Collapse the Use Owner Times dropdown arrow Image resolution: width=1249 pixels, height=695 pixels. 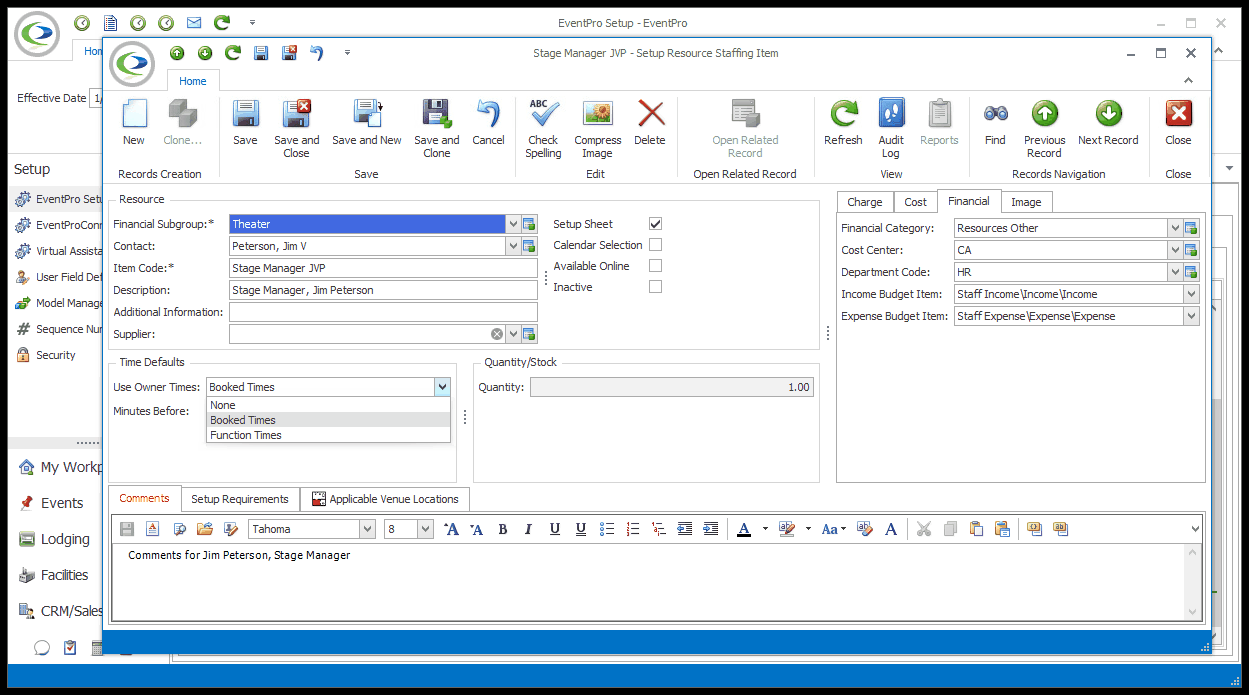tap(442, 387)
